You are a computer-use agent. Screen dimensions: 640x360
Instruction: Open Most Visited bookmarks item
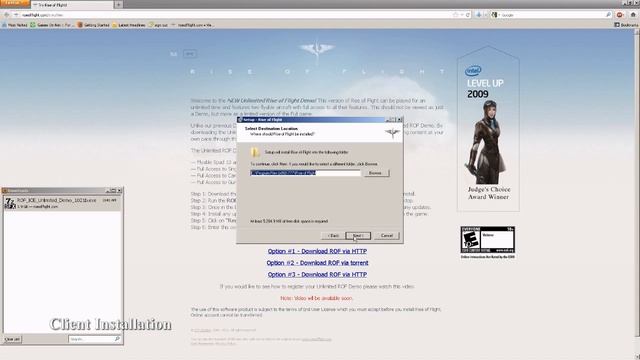click(15, 25)
